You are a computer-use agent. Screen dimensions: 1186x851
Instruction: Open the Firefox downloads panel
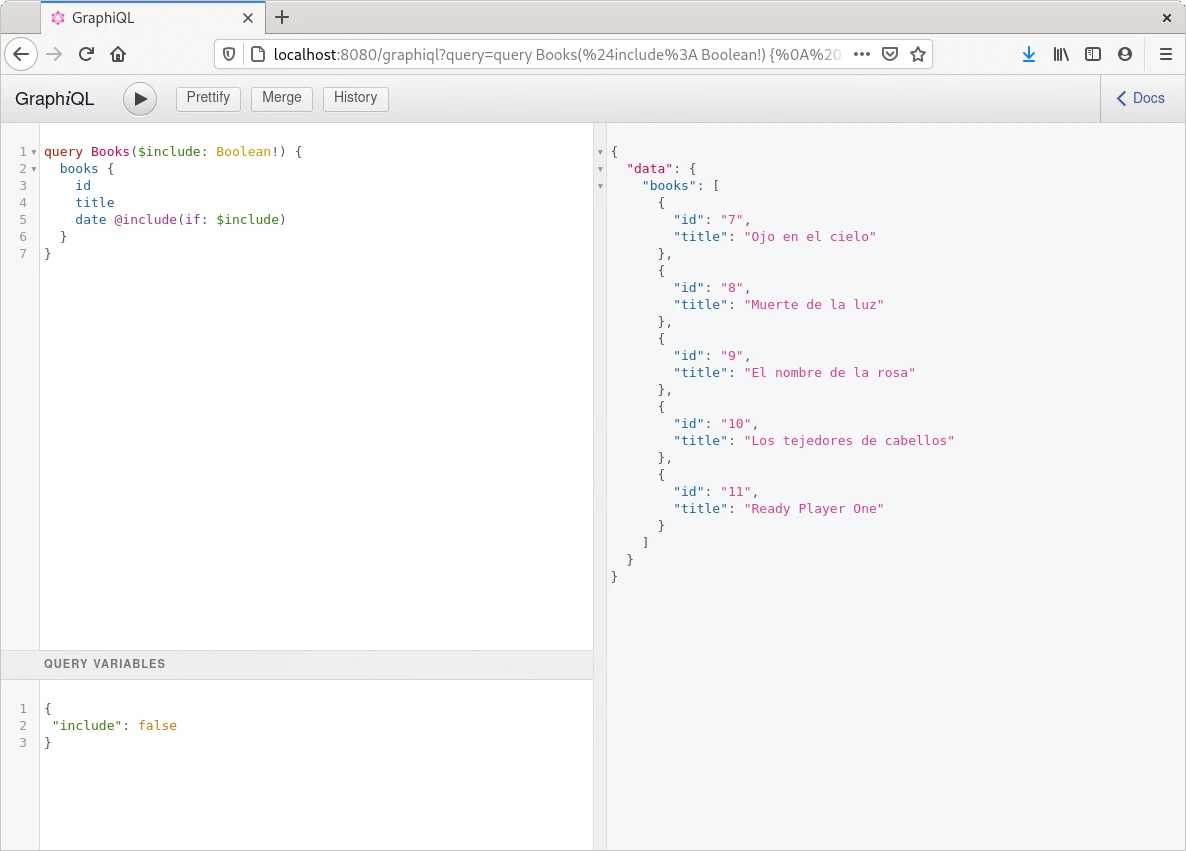(x=1029, y=54)
